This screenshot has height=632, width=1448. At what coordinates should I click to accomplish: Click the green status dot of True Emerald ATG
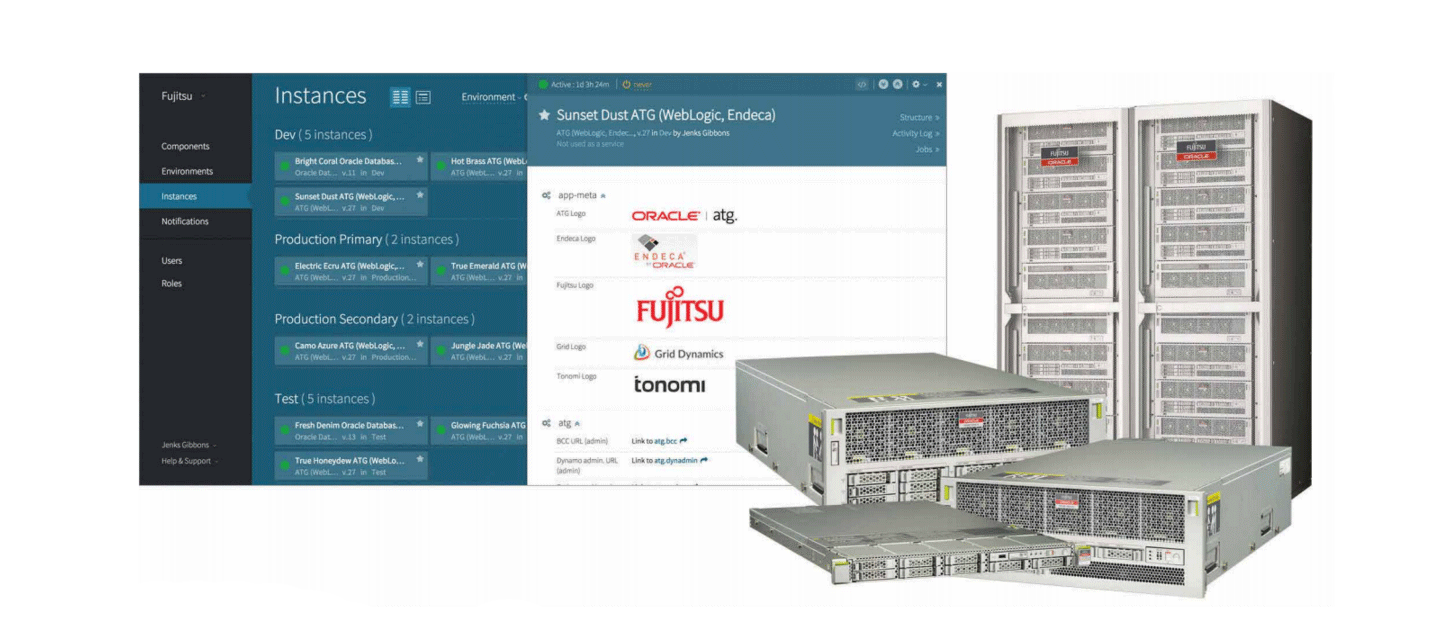[x=440, y=271]
